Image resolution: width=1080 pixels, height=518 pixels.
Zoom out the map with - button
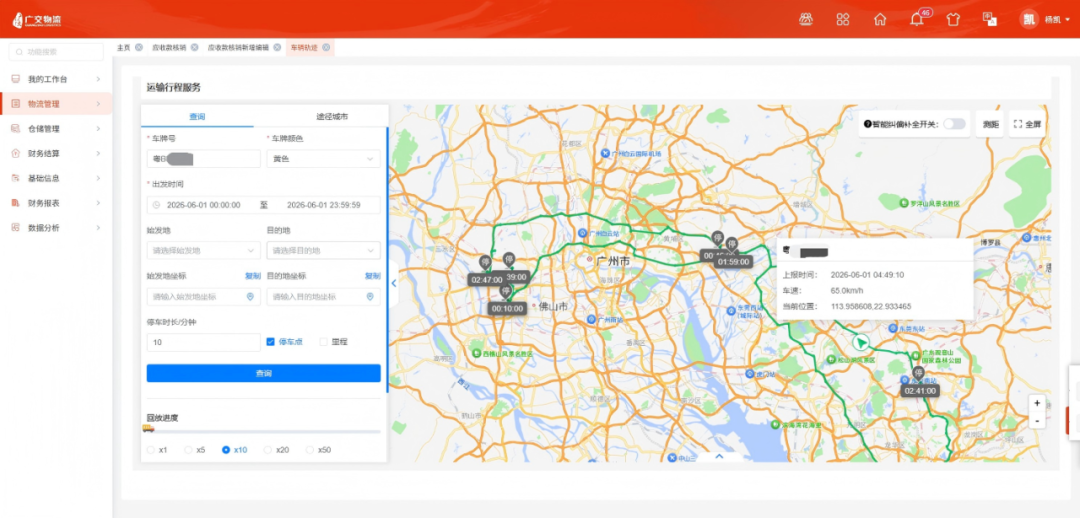pos(1037,420)
